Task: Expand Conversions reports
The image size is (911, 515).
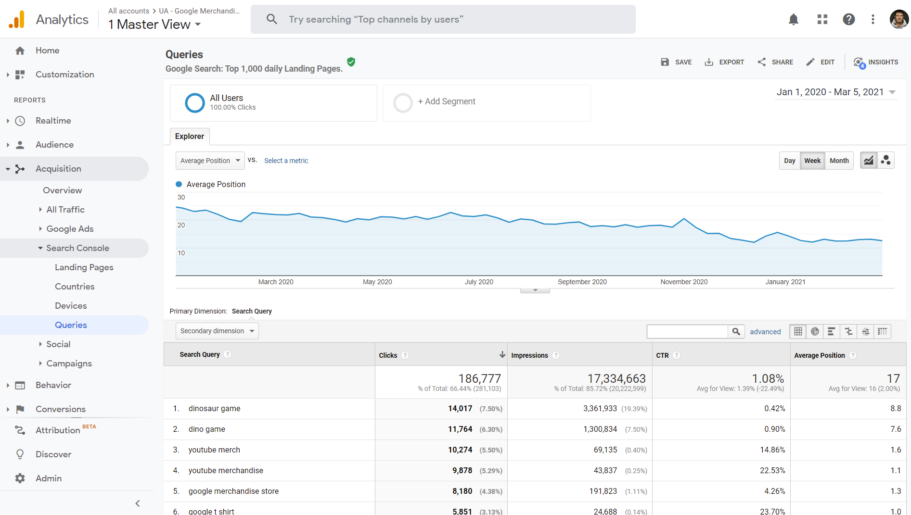Action: click(x=8, y=409)
